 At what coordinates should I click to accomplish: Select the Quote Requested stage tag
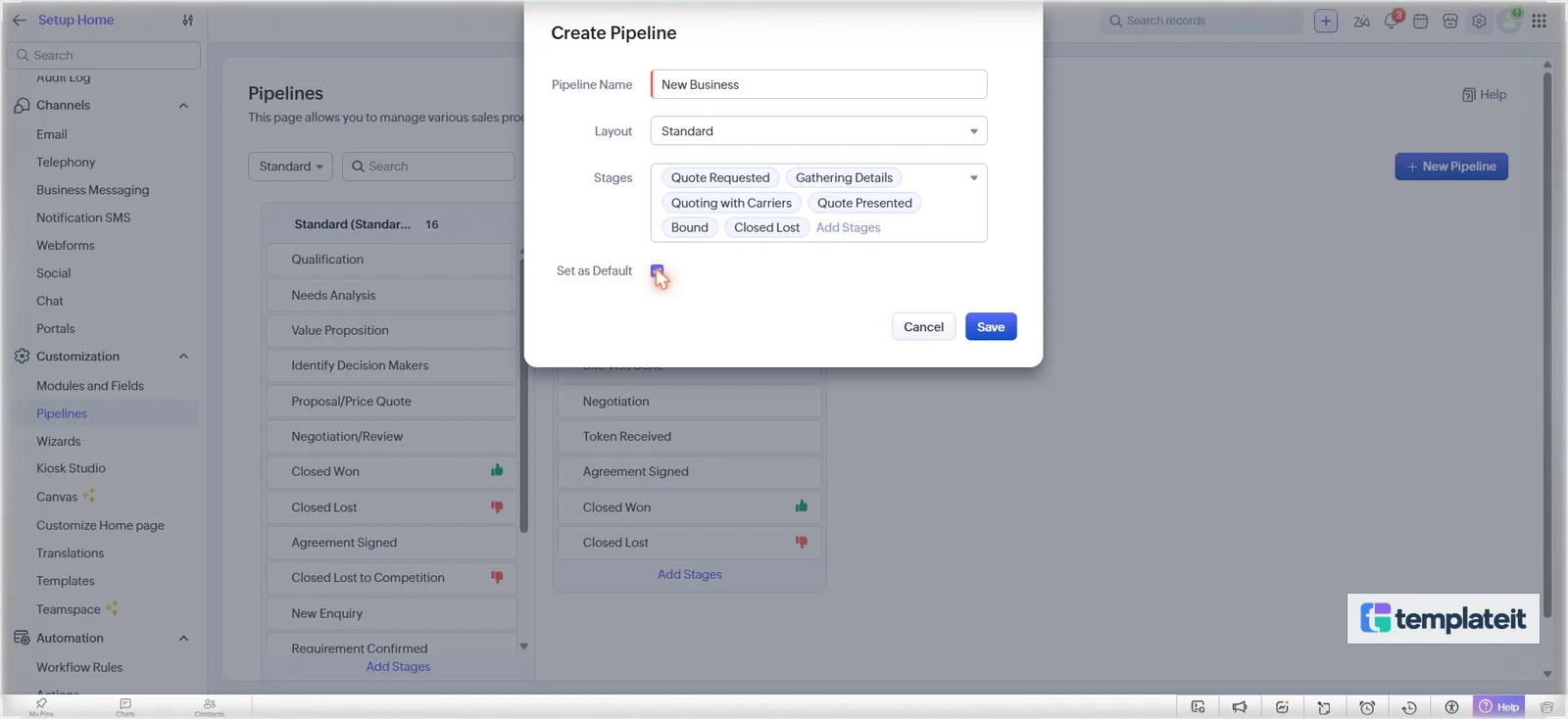[720, 178]
